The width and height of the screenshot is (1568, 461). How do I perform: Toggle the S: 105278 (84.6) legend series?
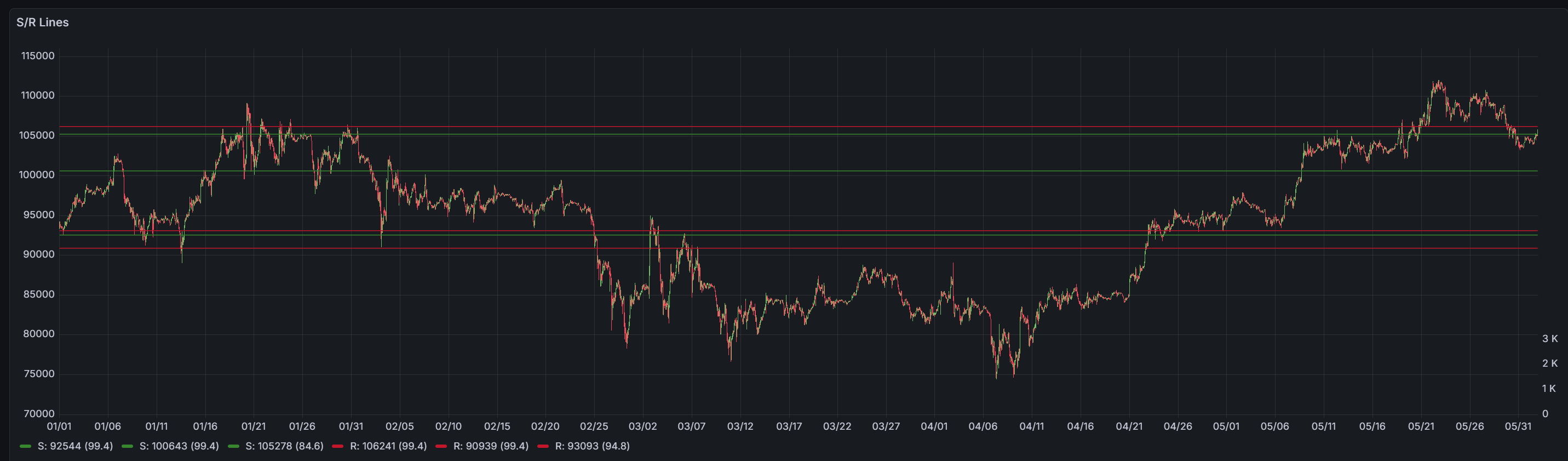click(x=284, y=446)
